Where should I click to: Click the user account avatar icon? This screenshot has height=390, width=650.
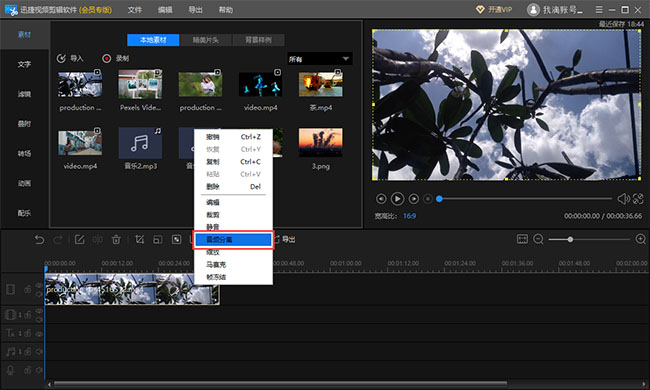coord(533,10)
